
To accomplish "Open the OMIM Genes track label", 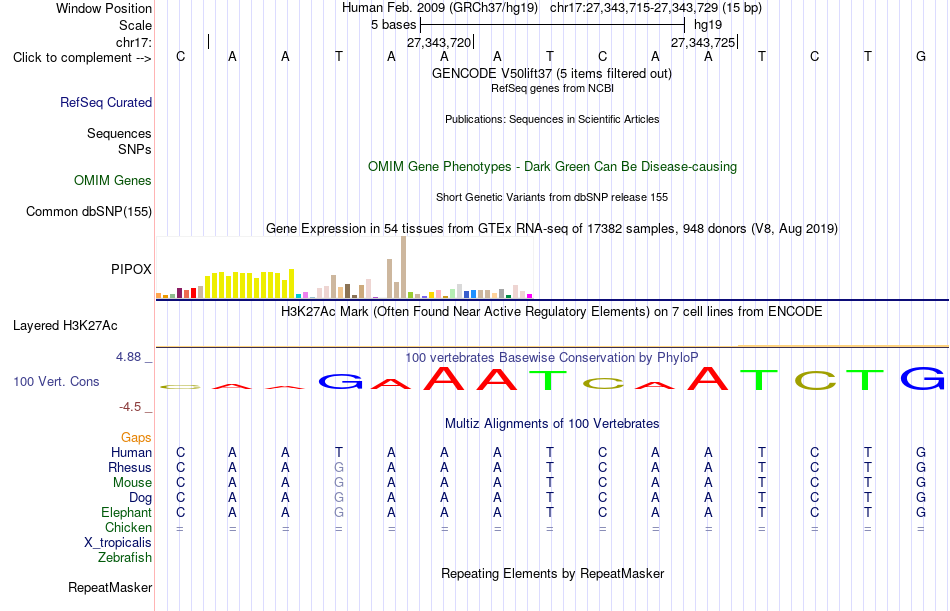I will click(113, 181).
